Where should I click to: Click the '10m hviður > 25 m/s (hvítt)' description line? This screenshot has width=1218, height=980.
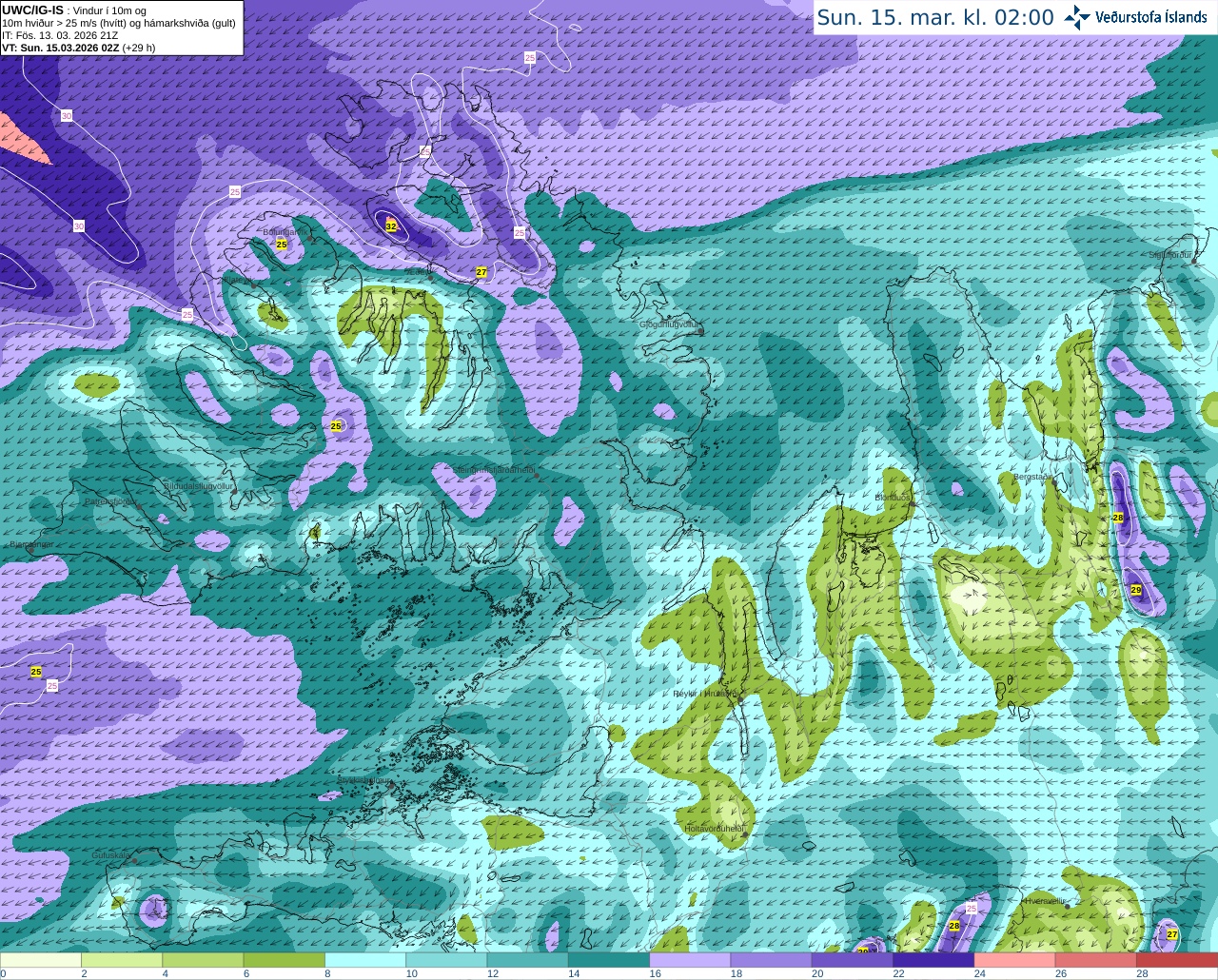(119, 23)
